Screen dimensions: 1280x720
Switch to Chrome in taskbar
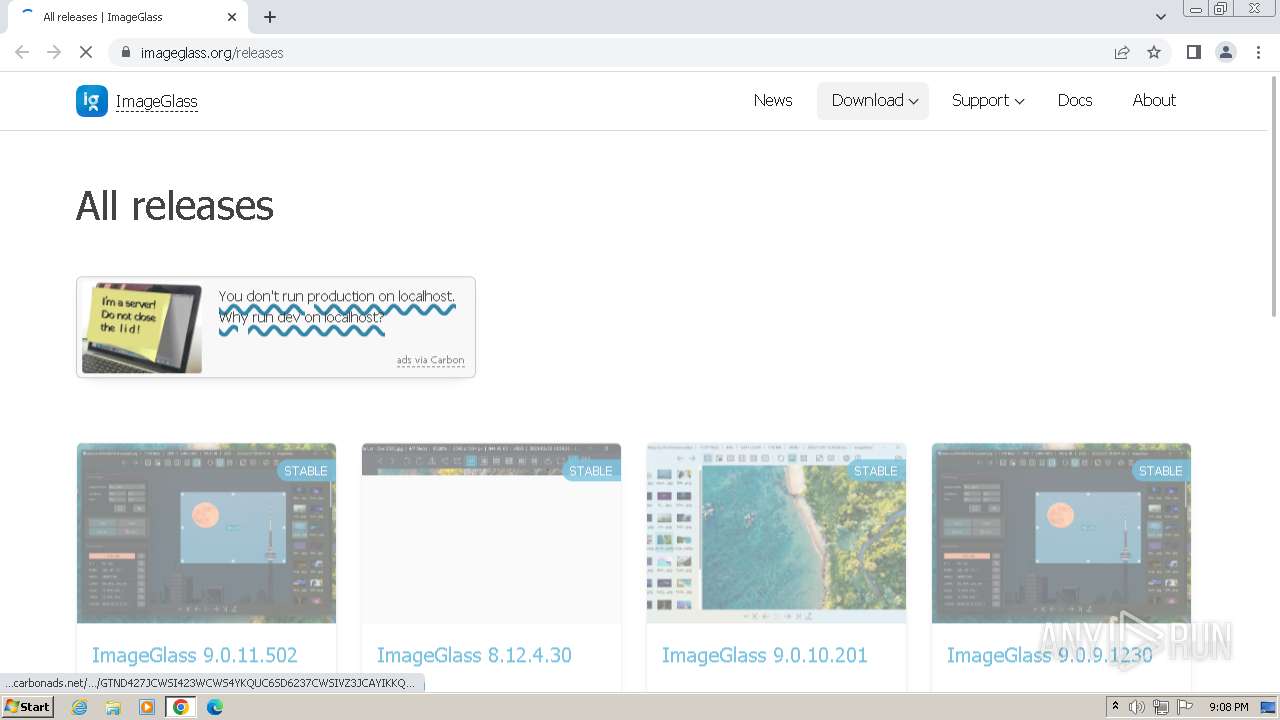(x=181, y=707)
